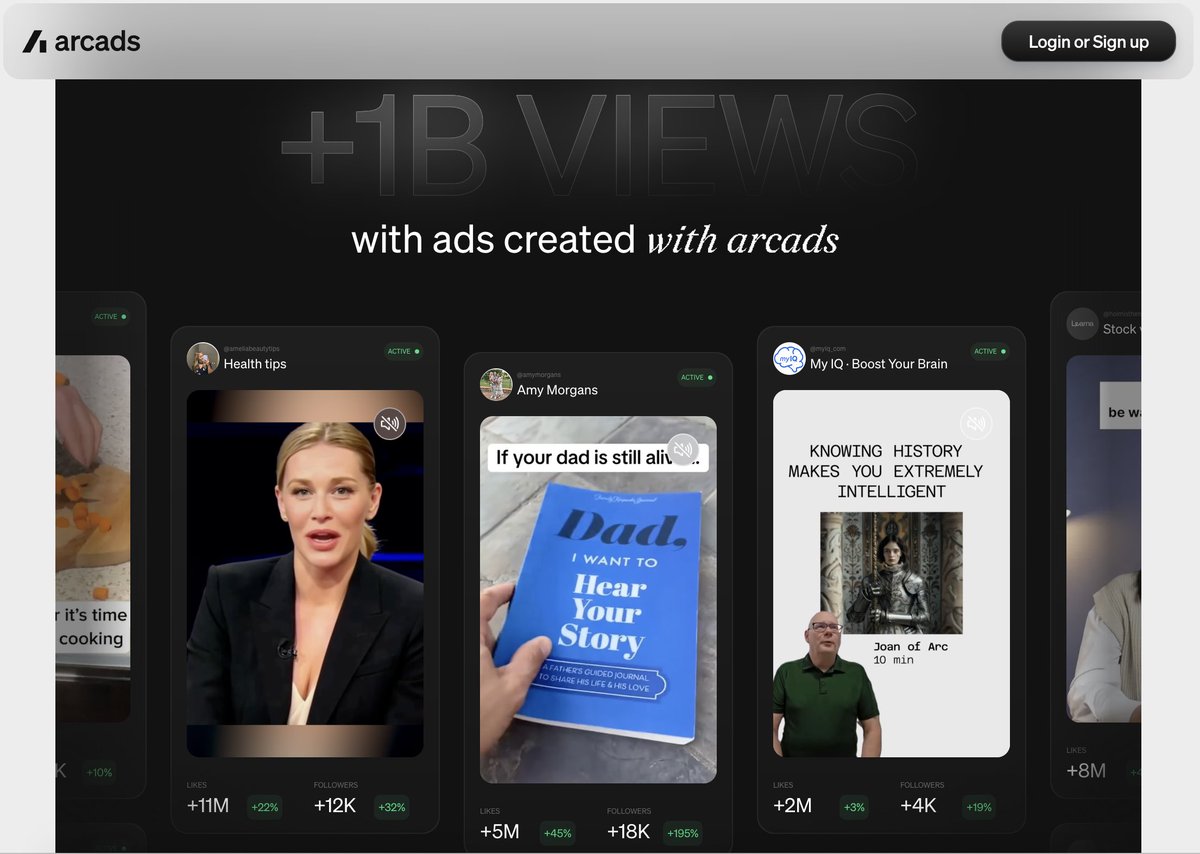This screenshot has width=1200, height=854.
Task: Click the @ameliabeautytips handle
Action: coord(252,349)
